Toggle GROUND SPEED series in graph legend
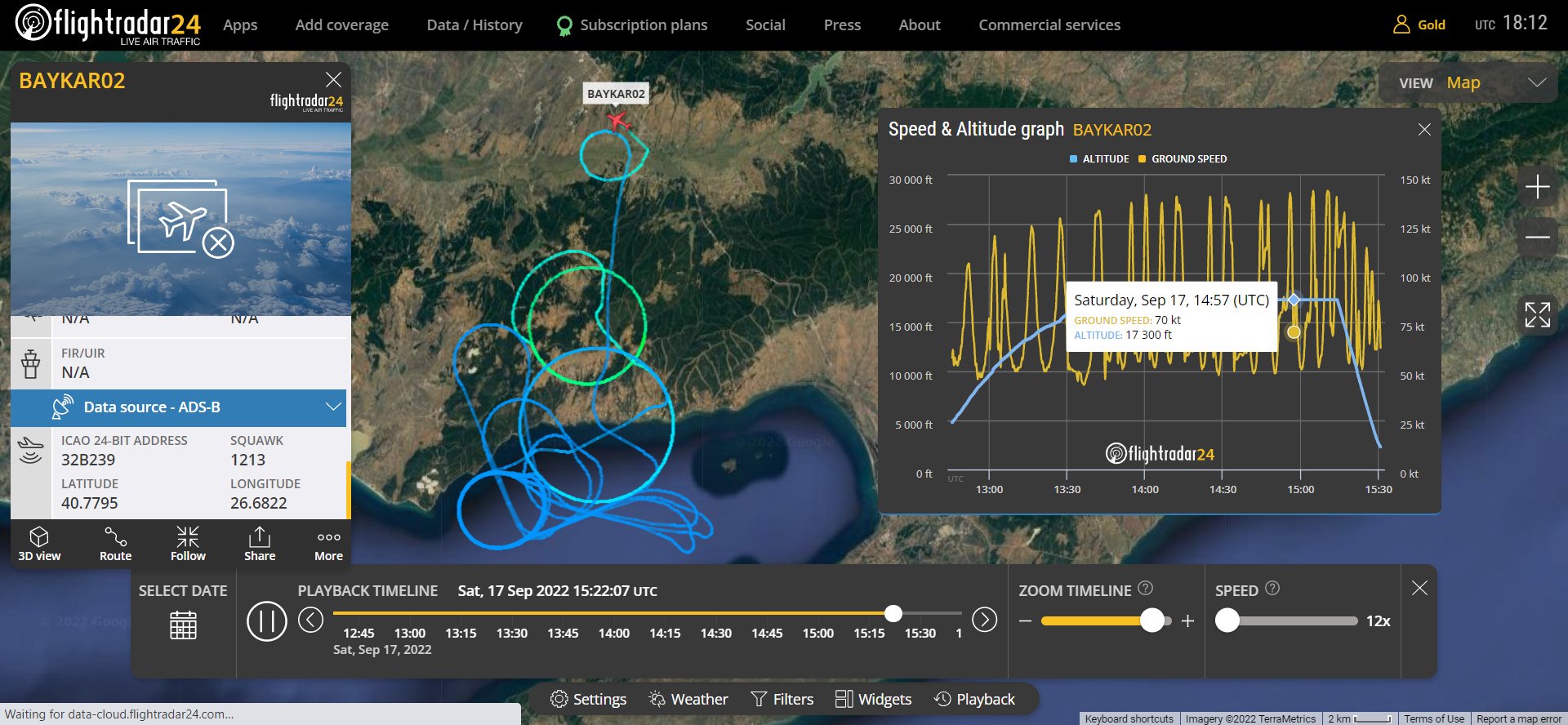The height and width of the screenshot is (725, 1568). click(1183, 159)
